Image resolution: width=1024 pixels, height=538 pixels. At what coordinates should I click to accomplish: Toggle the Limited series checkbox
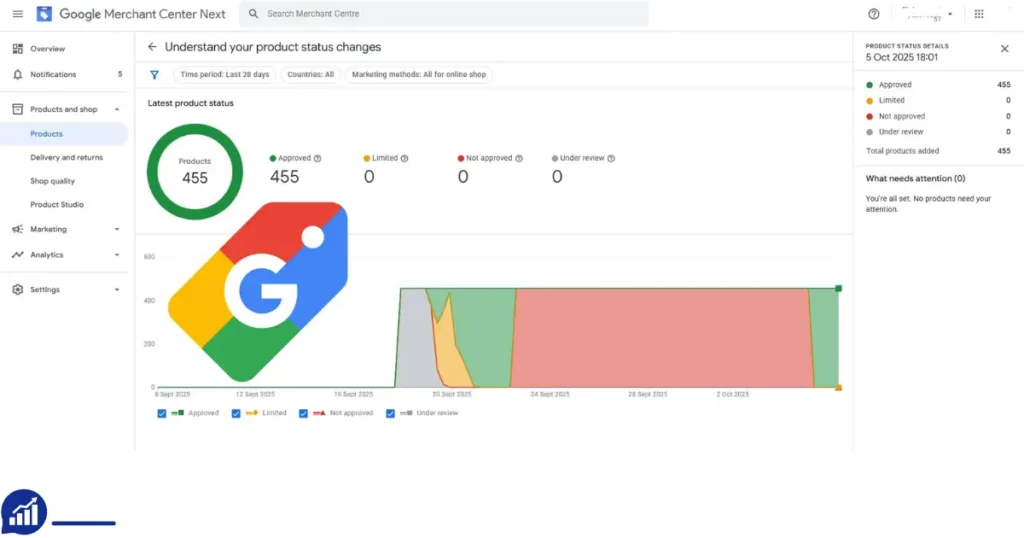[236, 413]
